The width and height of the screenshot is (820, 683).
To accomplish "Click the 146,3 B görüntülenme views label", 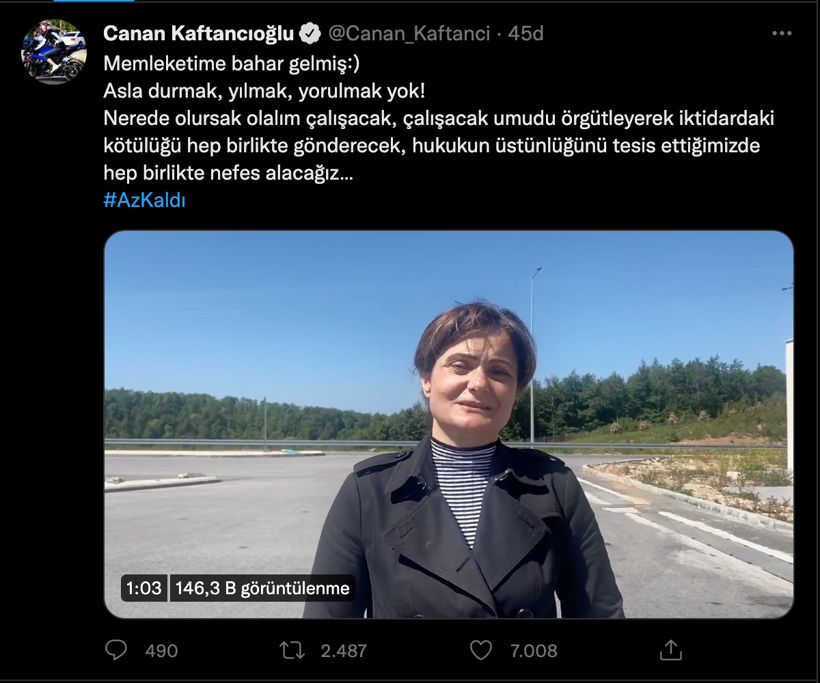I will coord(262,589).
